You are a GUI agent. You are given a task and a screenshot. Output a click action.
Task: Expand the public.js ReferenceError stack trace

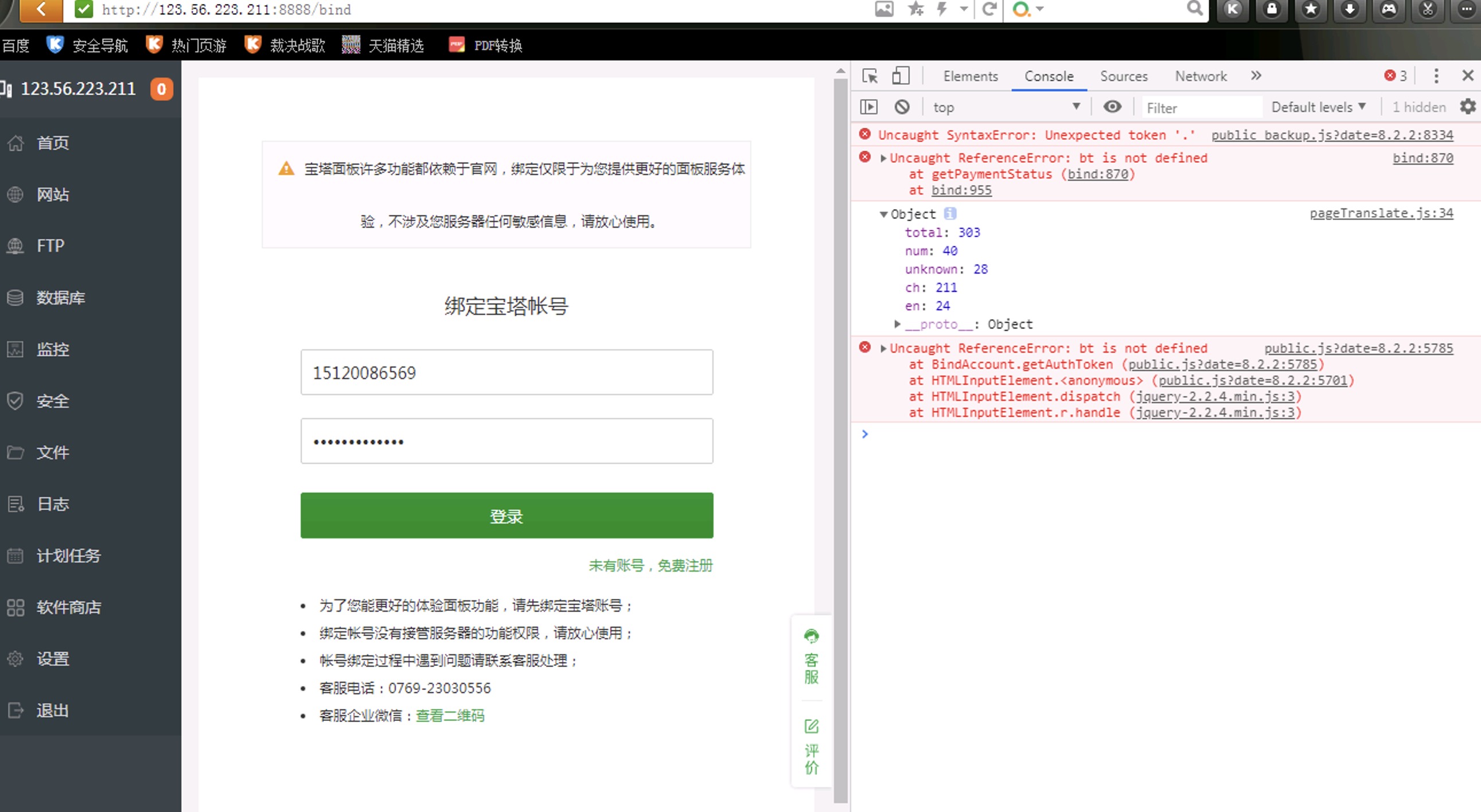884,348
